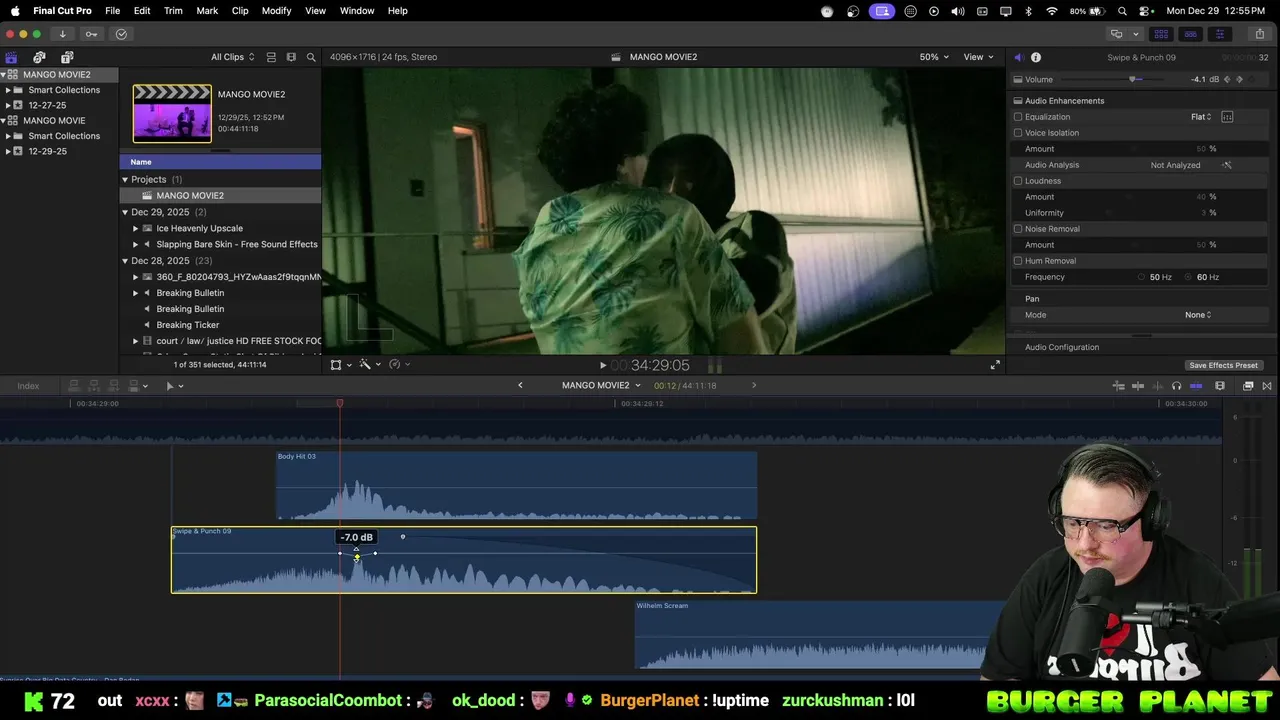1280x720 pixels.
Task: Open the Photos and Audio sidebar
Action: pyautogui.click(x=39, y=57)
